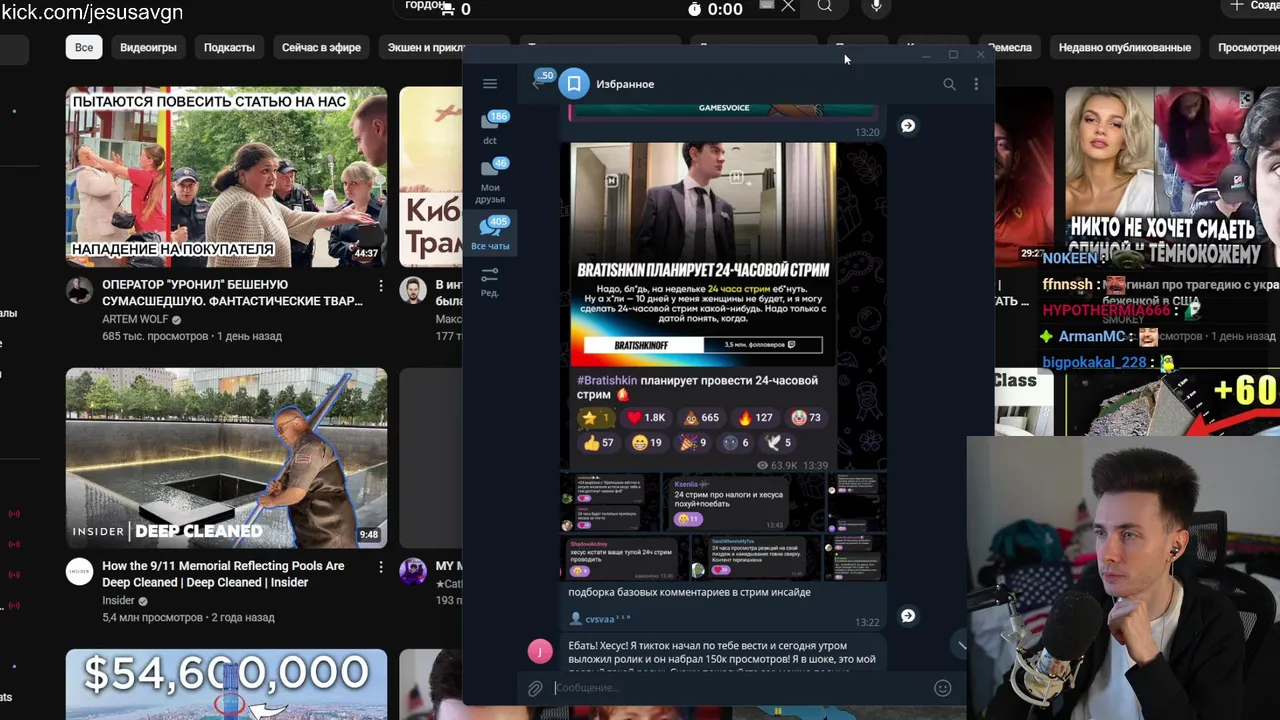Image resolution: width=1280 pixels, height=720 pixels.
Task: Select the Ремесла filter chip
Action: 1009,47
